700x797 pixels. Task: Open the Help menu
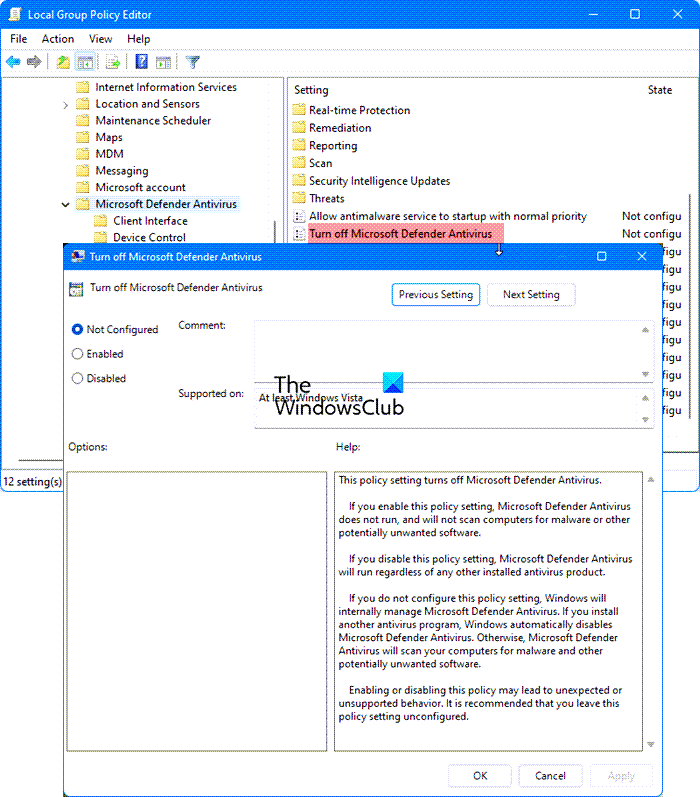tap(138, 39)
